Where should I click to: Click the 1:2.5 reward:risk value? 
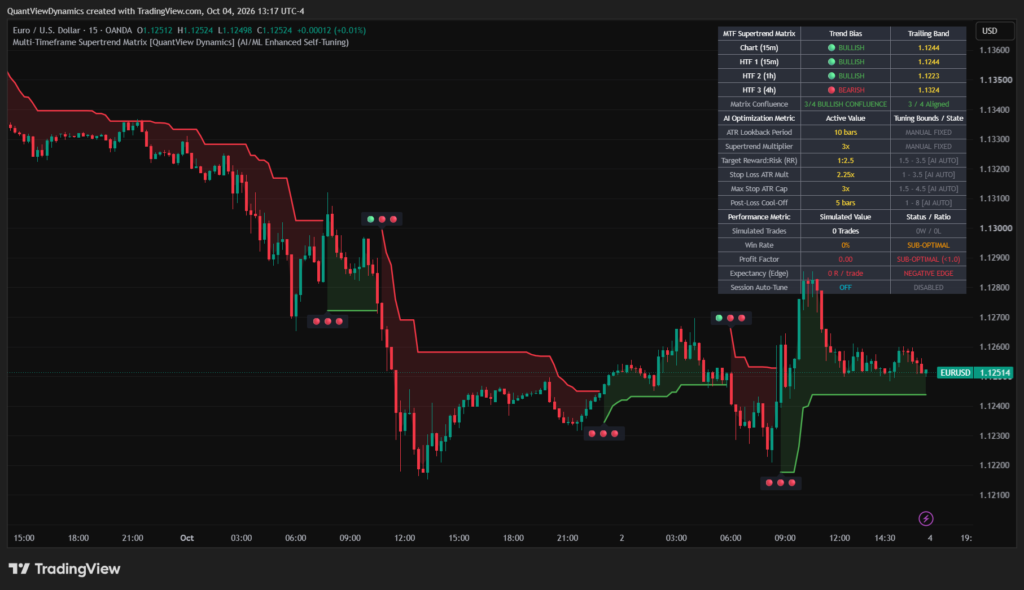(845, 161)
